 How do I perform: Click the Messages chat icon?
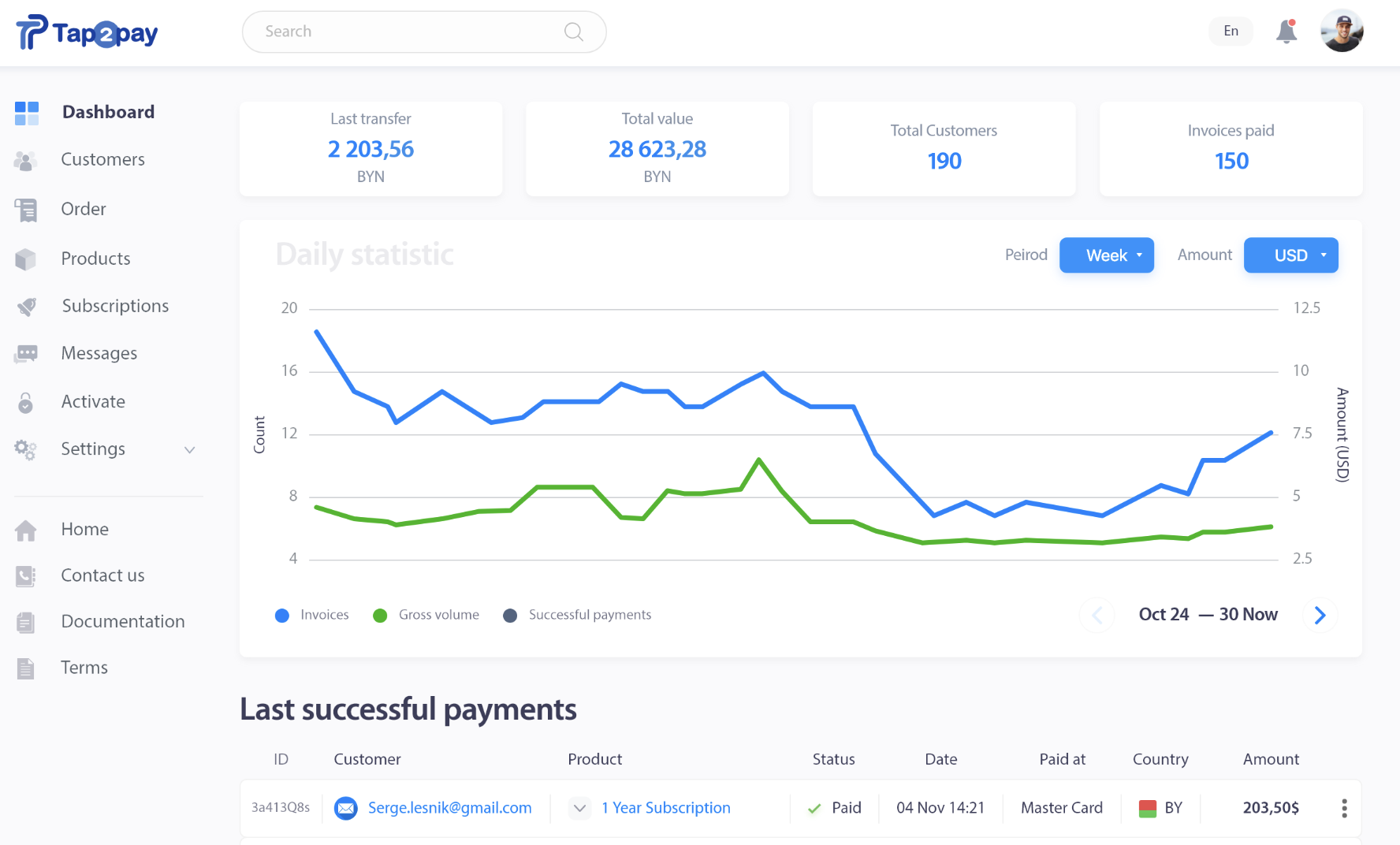pos(26,354)
